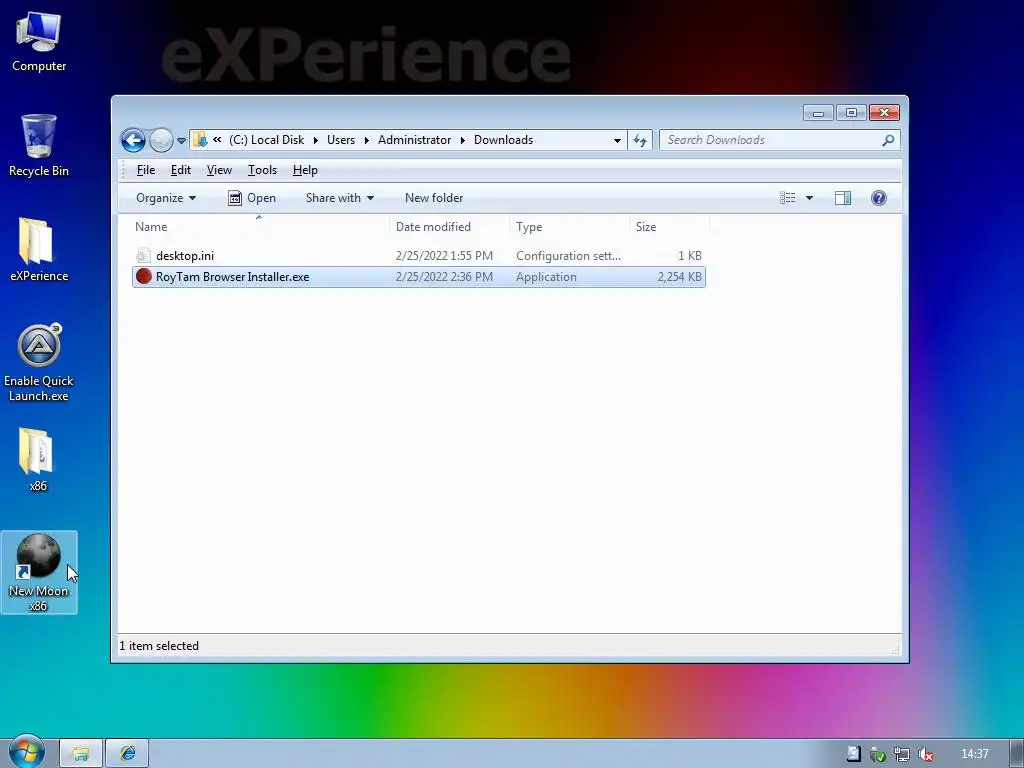Screen dimensions: 1024x768
Task: Open the Organize dropdown
Action: pos(166,198)
